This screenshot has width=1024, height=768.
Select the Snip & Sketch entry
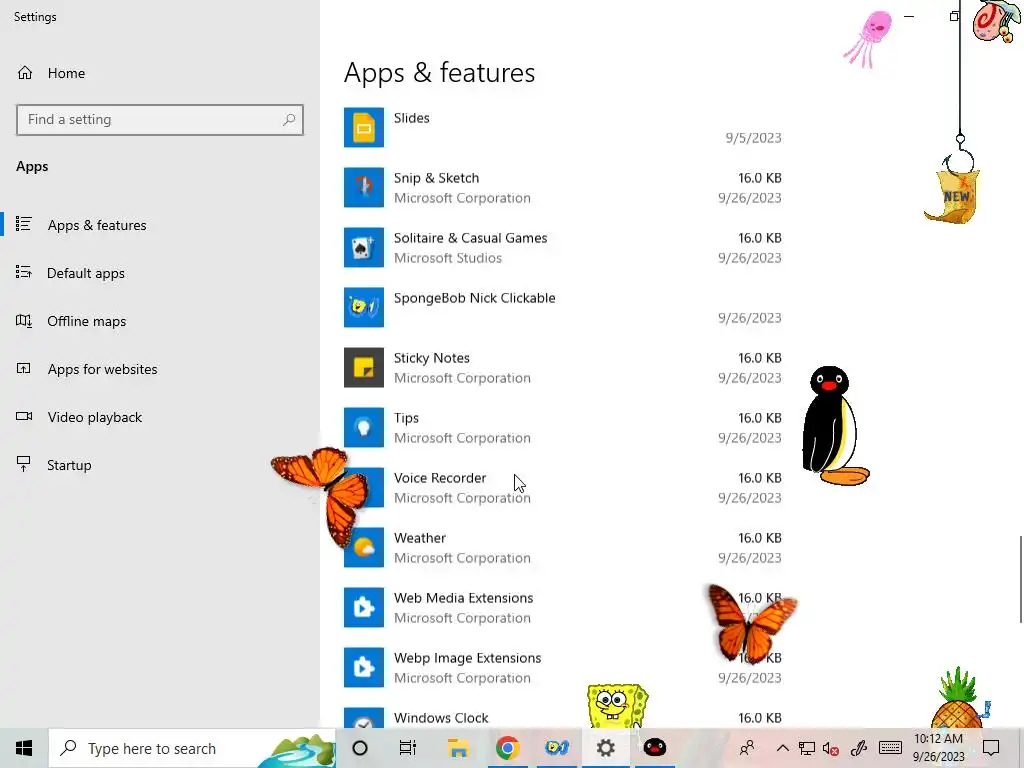[563, 187]
